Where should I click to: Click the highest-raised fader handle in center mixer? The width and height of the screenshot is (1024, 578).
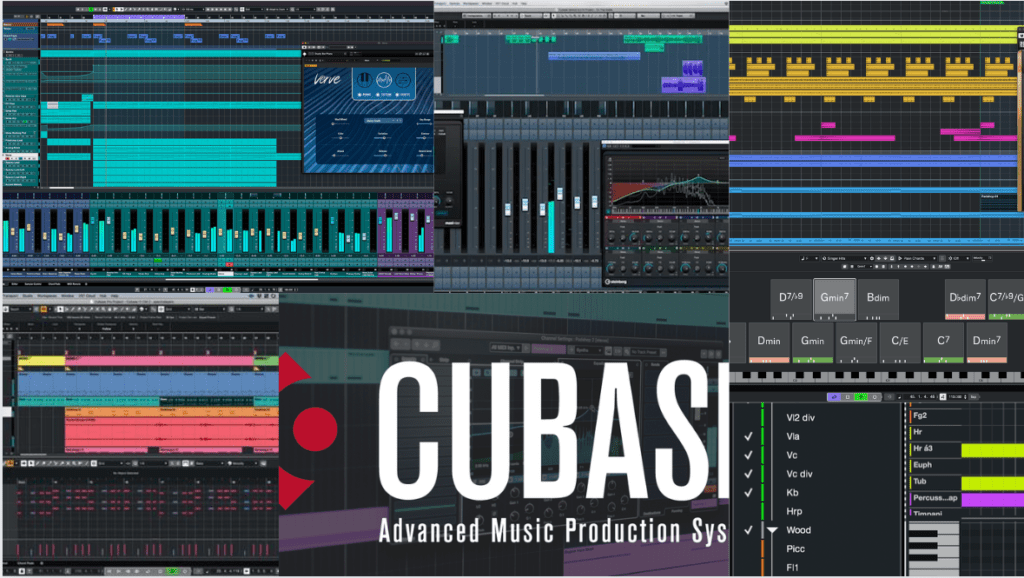point(560,193)
